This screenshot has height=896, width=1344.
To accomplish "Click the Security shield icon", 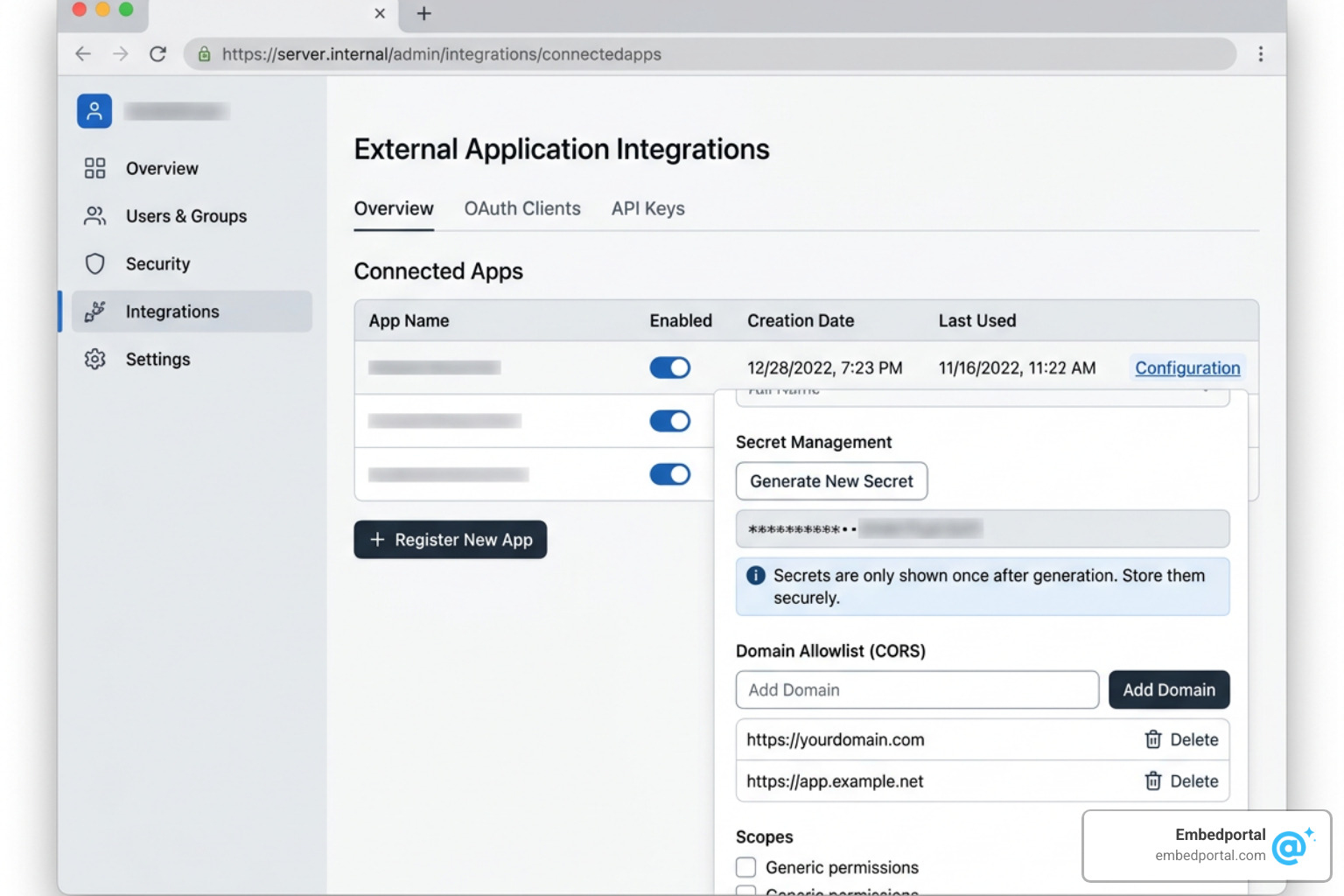I will point(94,263).
